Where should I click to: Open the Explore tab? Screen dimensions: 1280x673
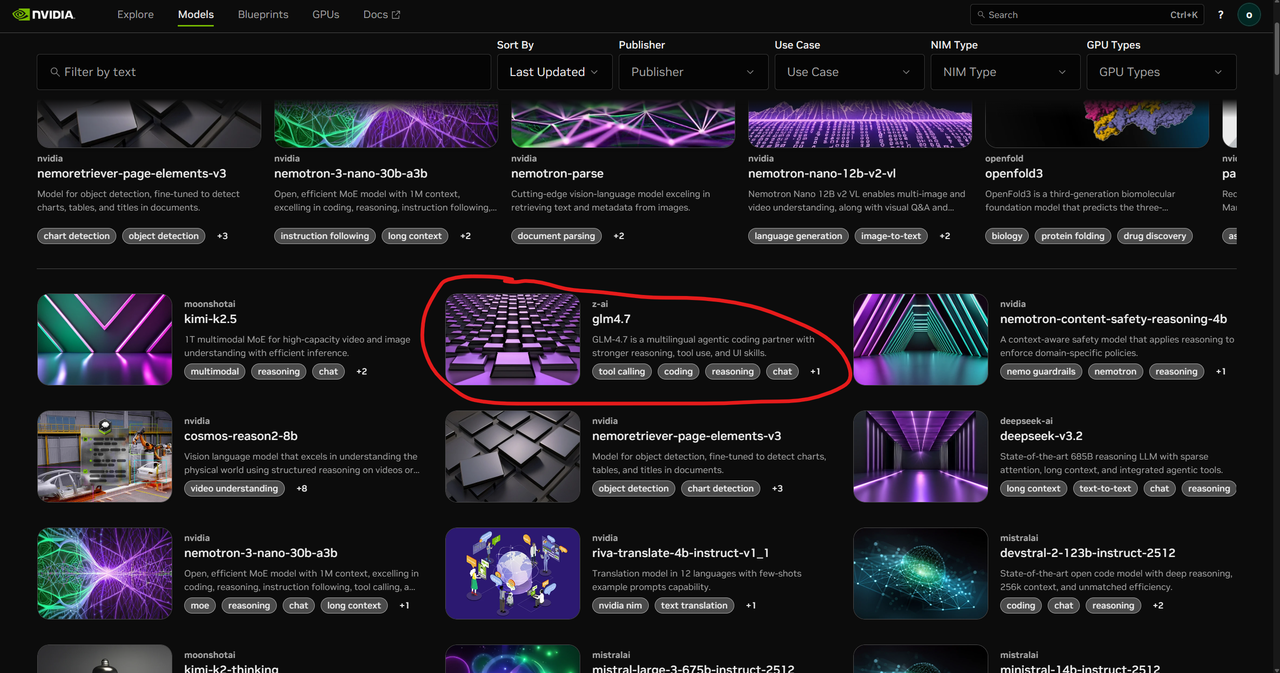135,15
